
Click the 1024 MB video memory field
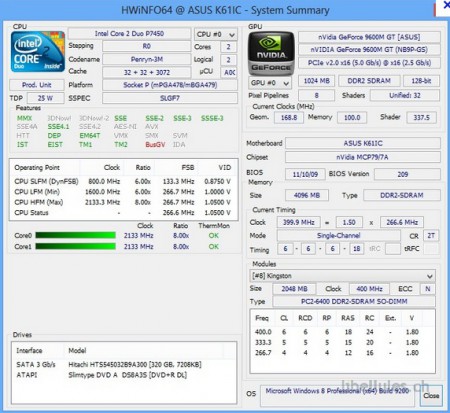[316, 81]
